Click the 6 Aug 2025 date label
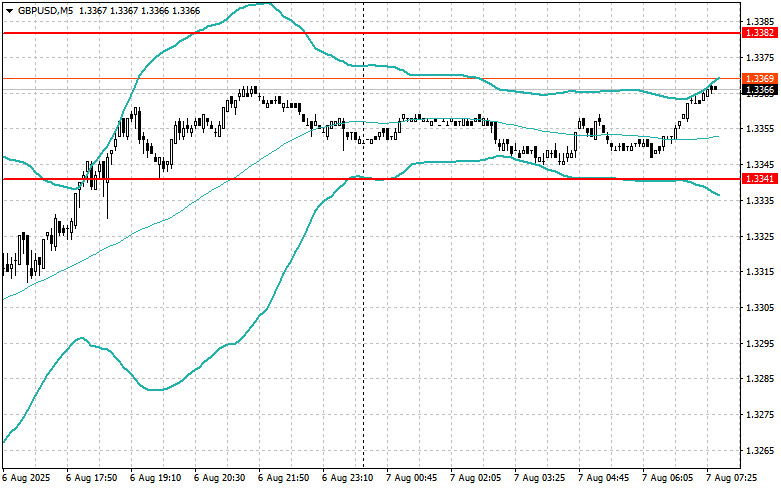Screen dimensions: 781x489 pos(27,478)
